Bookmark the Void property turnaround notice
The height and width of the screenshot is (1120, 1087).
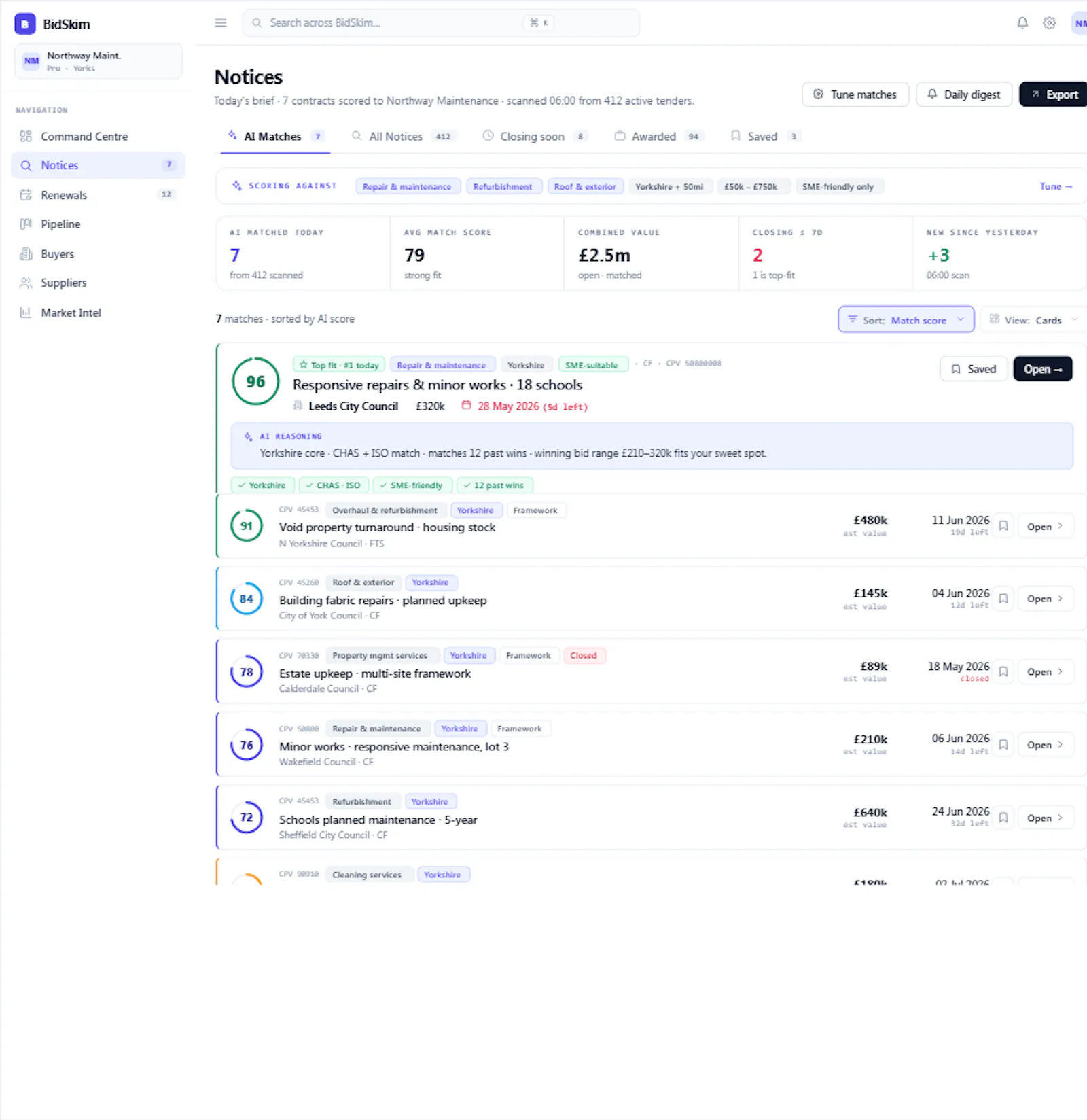[x=1003, y=526]
